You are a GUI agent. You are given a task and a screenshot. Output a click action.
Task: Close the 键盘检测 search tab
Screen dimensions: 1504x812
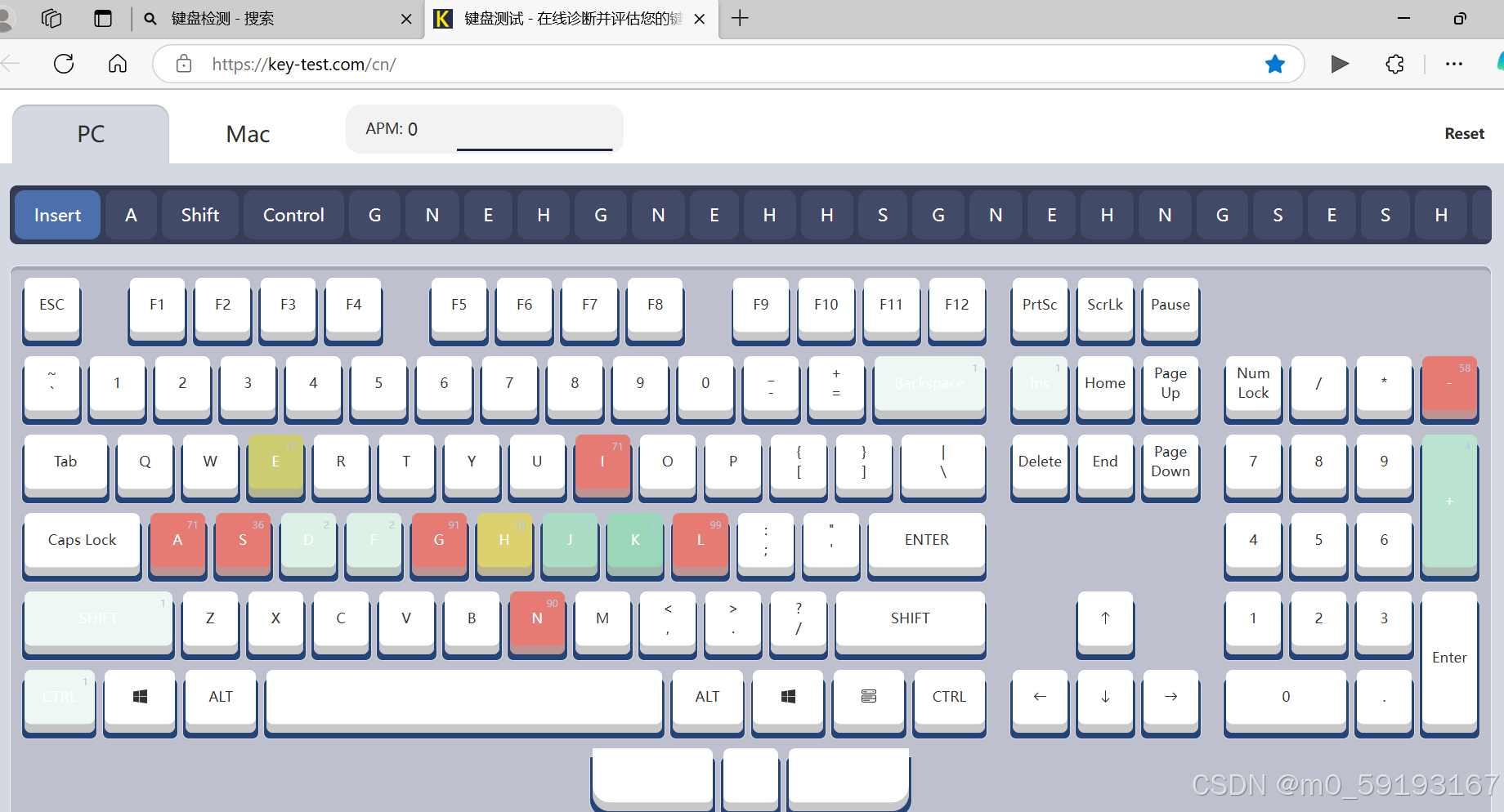point(405,19)
